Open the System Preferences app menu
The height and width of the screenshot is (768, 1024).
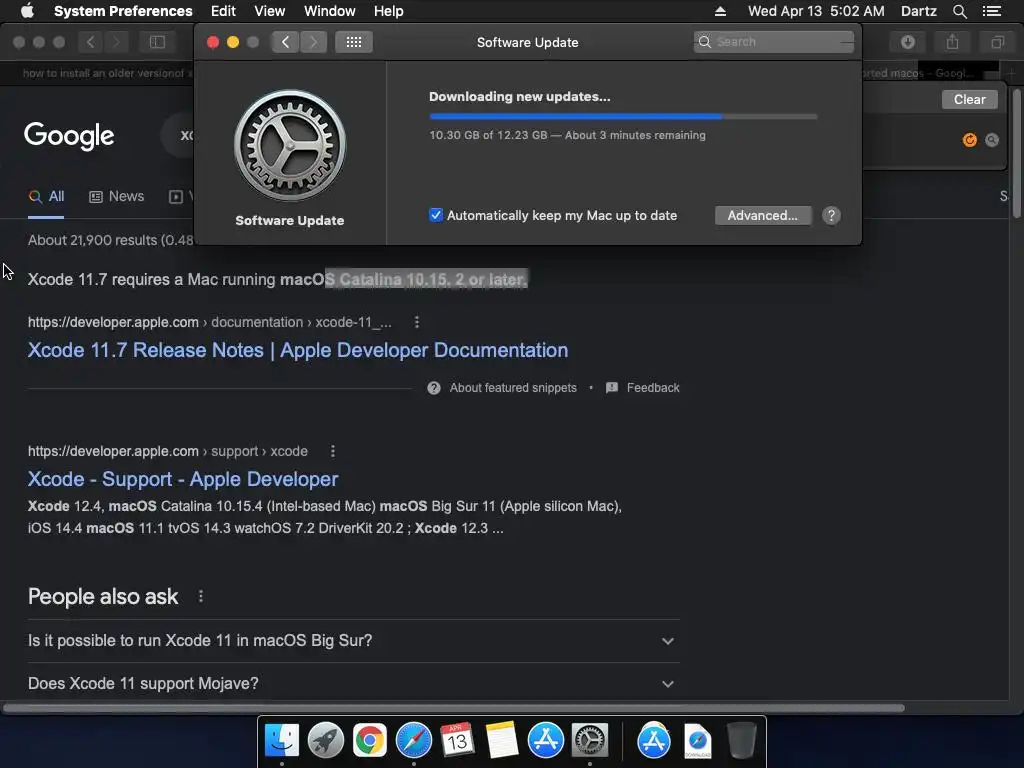(x=123, y=11)
